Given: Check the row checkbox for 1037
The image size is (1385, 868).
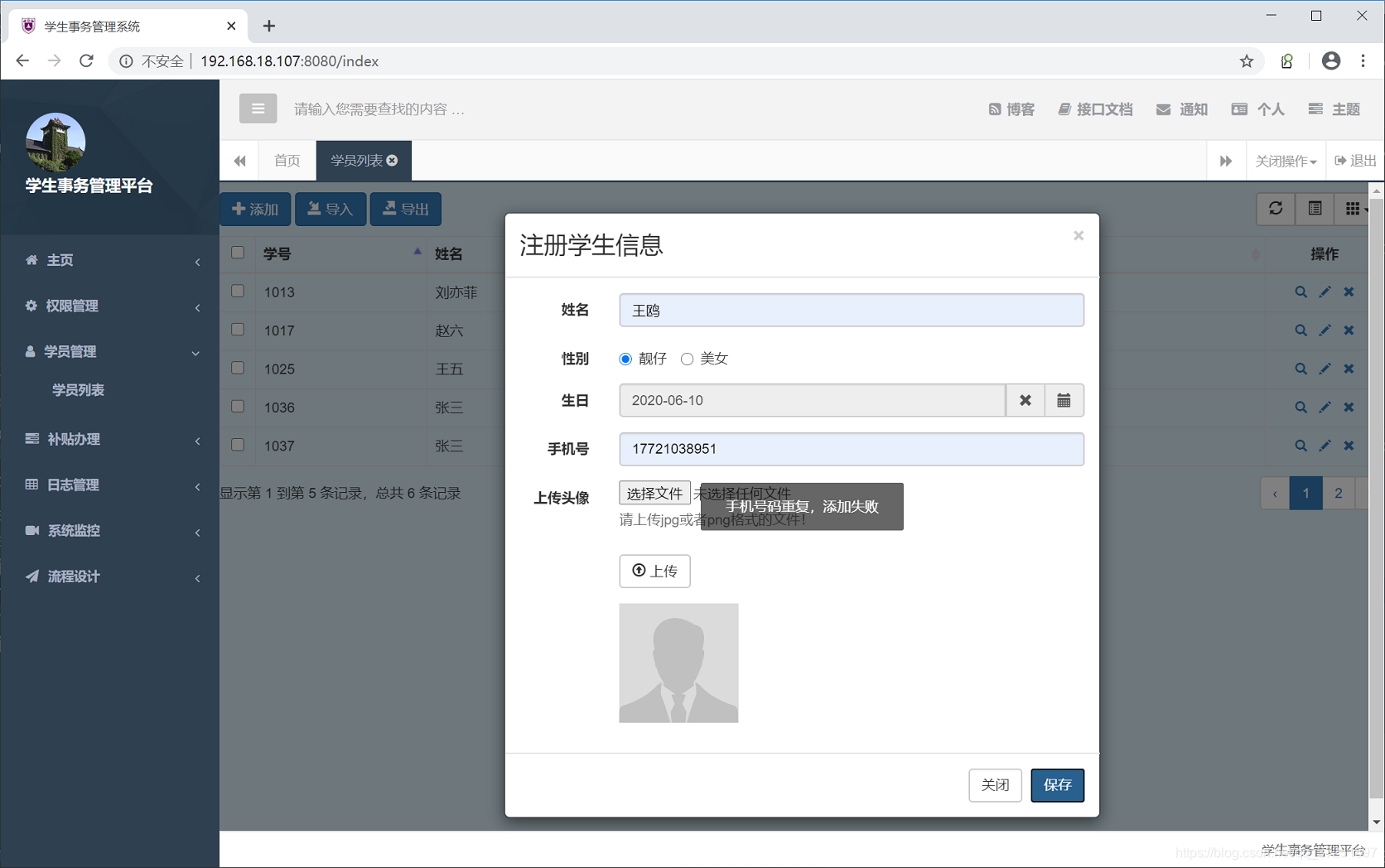Looking at the screenshot, I should point(238,445).
